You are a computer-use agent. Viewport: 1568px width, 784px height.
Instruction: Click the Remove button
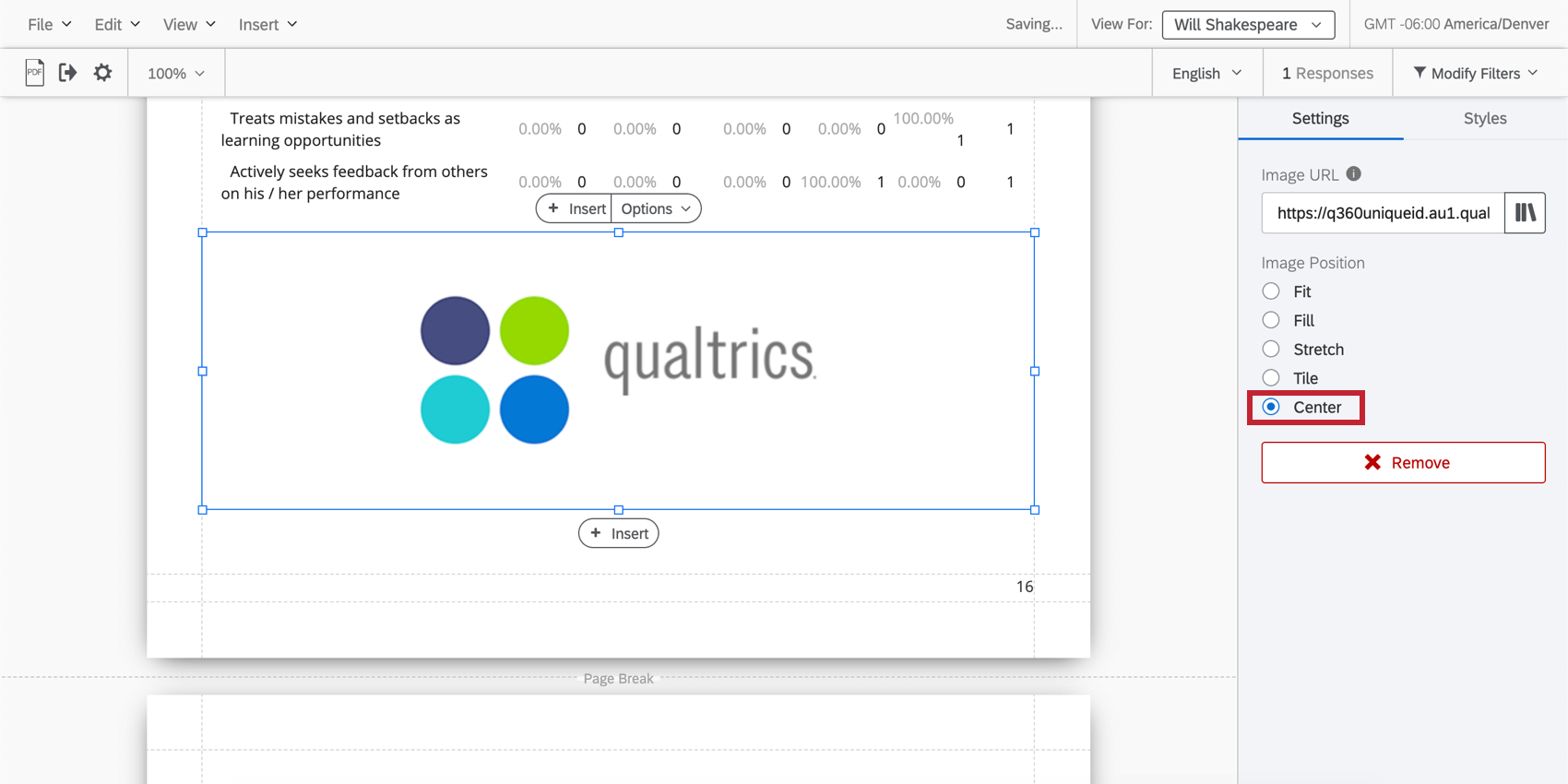(x=1403, y=462)
